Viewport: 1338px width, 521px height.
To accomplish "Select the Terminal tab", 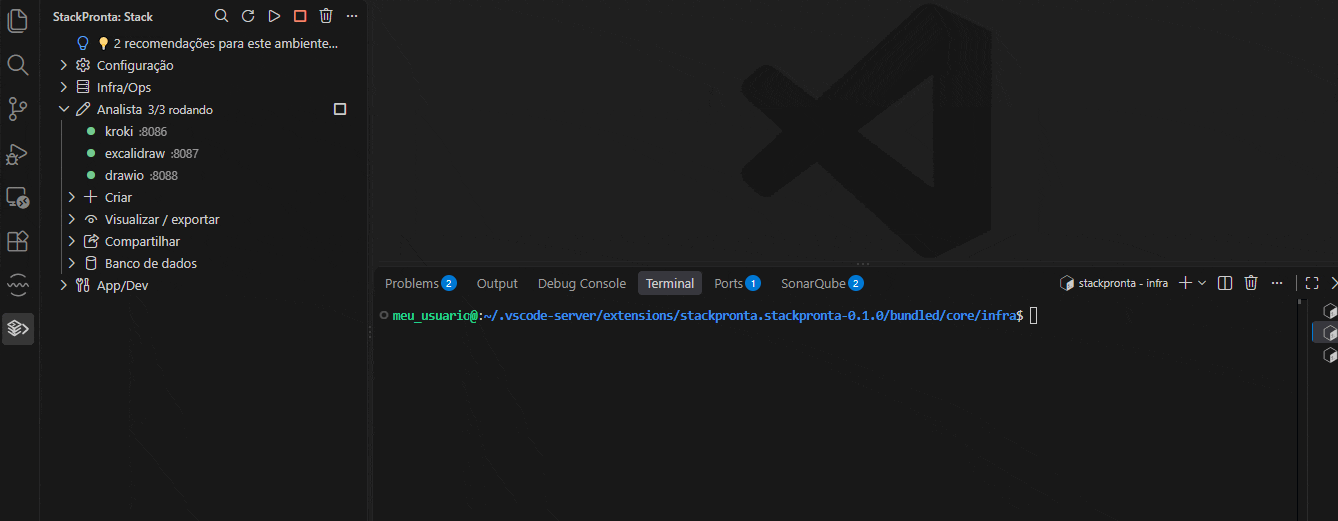I will tap(670, 283).
